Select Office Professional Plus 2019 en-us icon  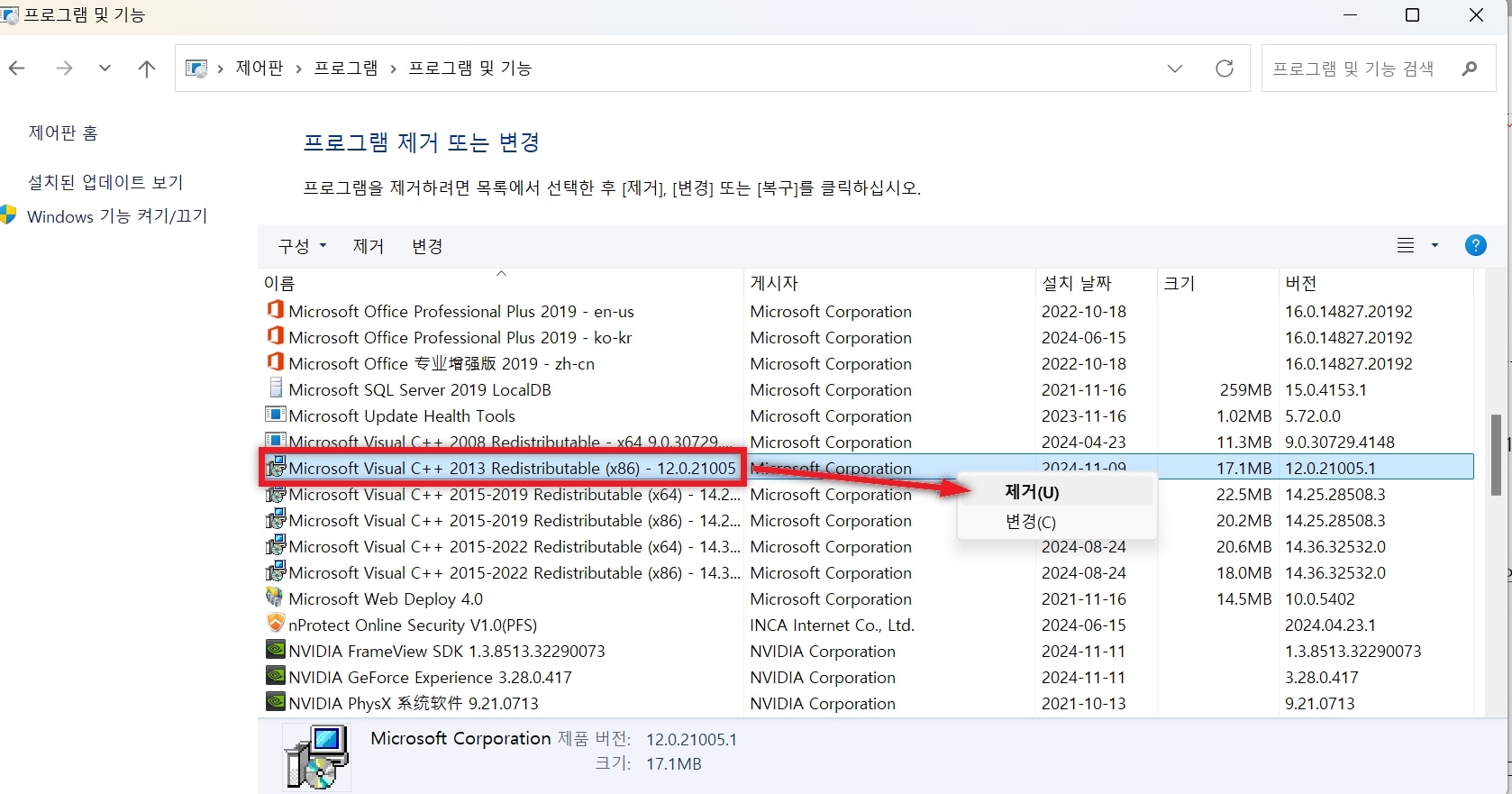pyautogui.click(x=276, y=309)
